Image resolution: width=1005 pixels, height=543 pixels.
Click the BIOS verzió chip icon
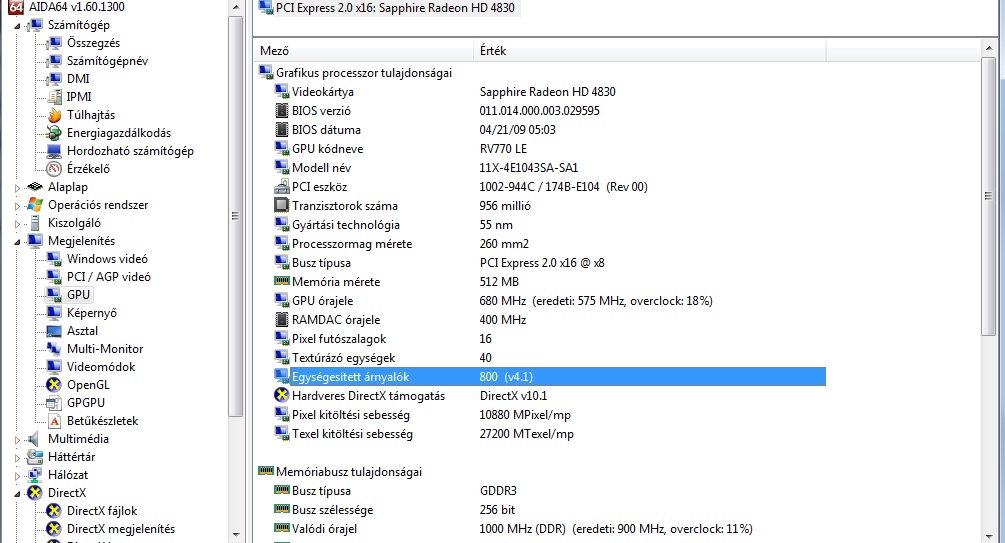click(281, 110)
